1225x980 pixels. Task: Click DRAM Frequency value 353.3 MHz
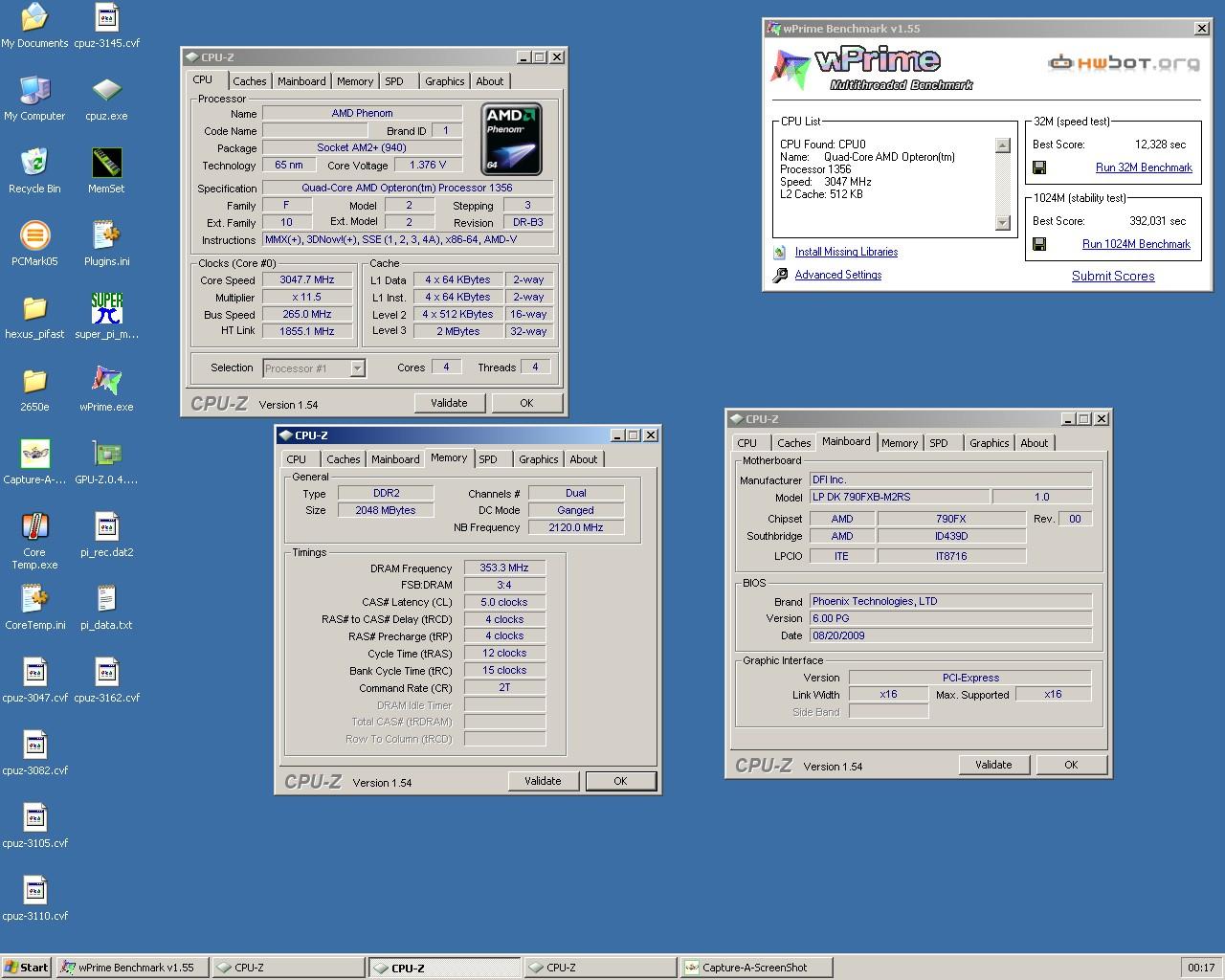tap(504, 568)
